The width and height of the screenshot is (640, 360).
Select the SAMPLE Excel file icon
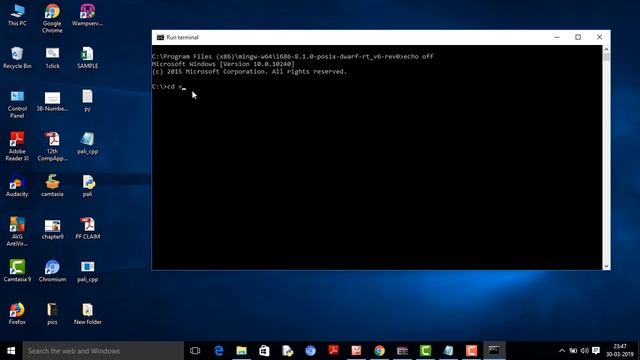87,58
